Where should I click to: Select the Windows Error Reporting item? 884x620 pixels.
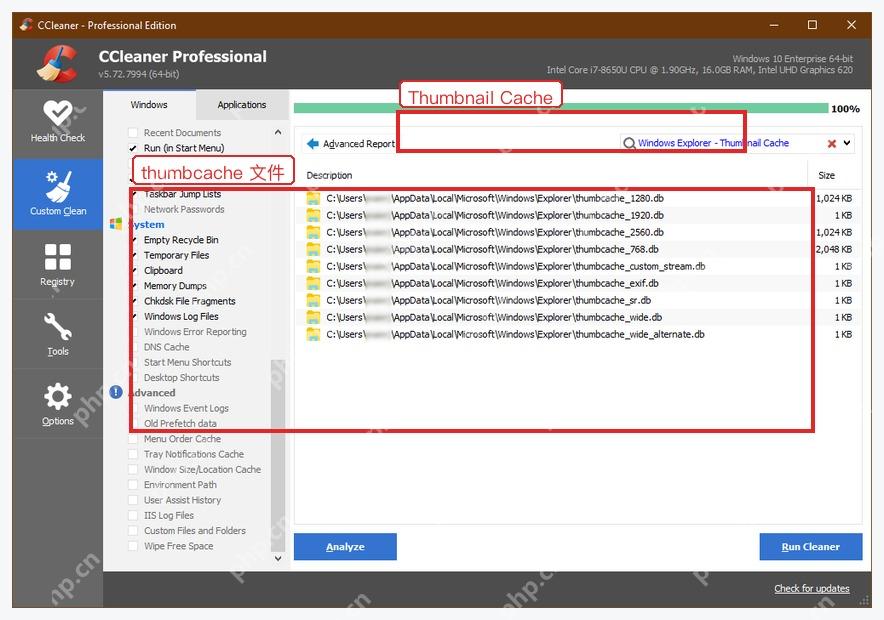(x=195, y=331)
